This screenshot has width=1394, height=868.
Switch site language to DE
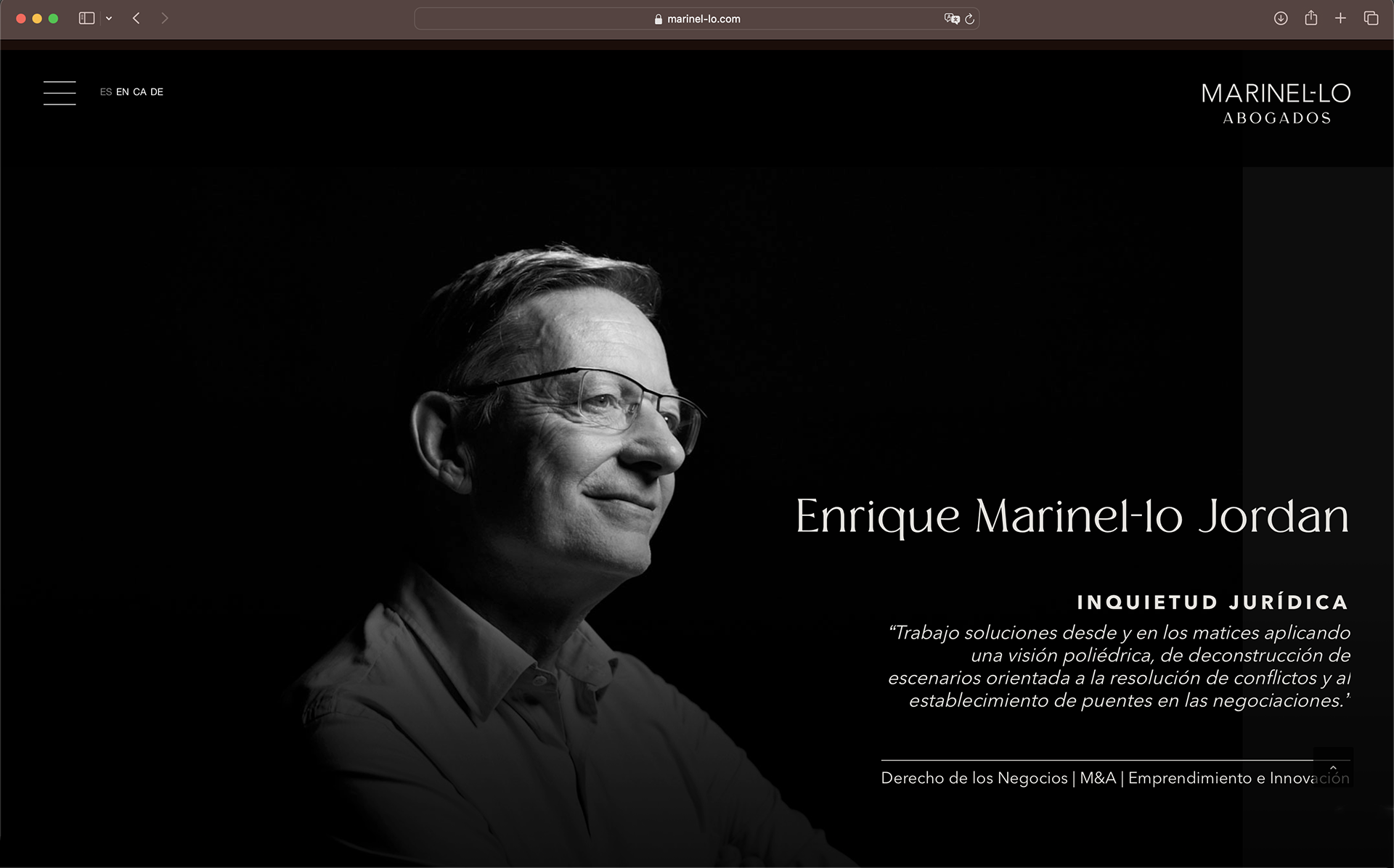pyautogui.click(x=157, y=92)
